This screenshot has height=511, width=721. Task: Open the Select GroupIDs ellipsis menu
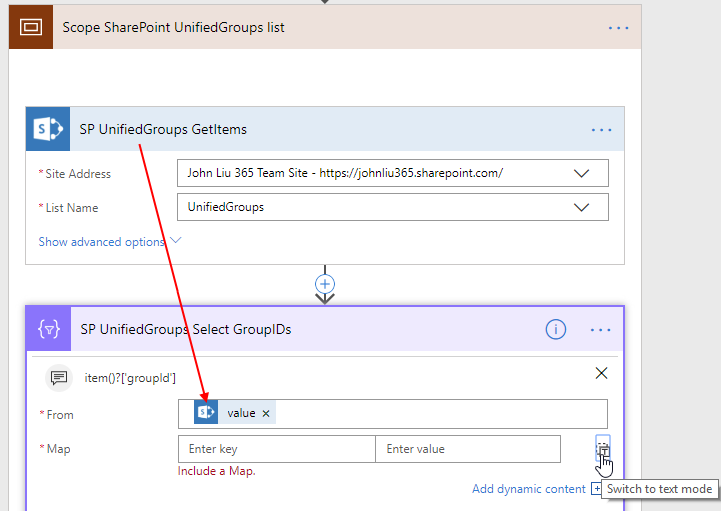[601, 329]
